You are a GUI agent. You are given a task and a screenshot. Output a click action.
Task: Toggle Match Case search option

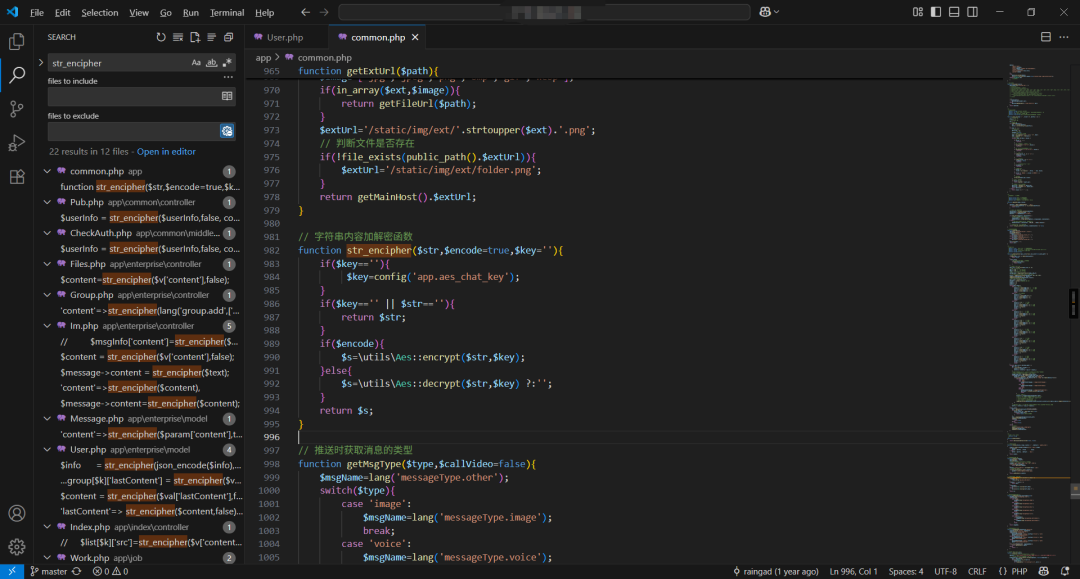(x=196, y=63)
